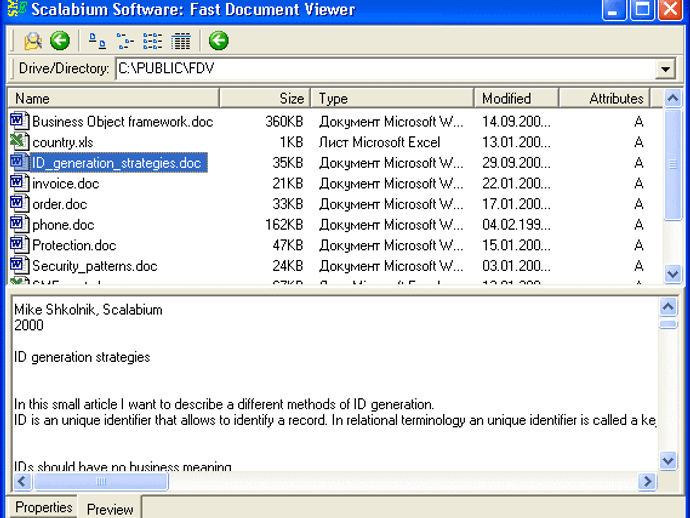The width and height of the screenshot is (690, 518).
Task: Click 'Лист Microsoft Excel' type cell
Action: click(x=379, y=142)
